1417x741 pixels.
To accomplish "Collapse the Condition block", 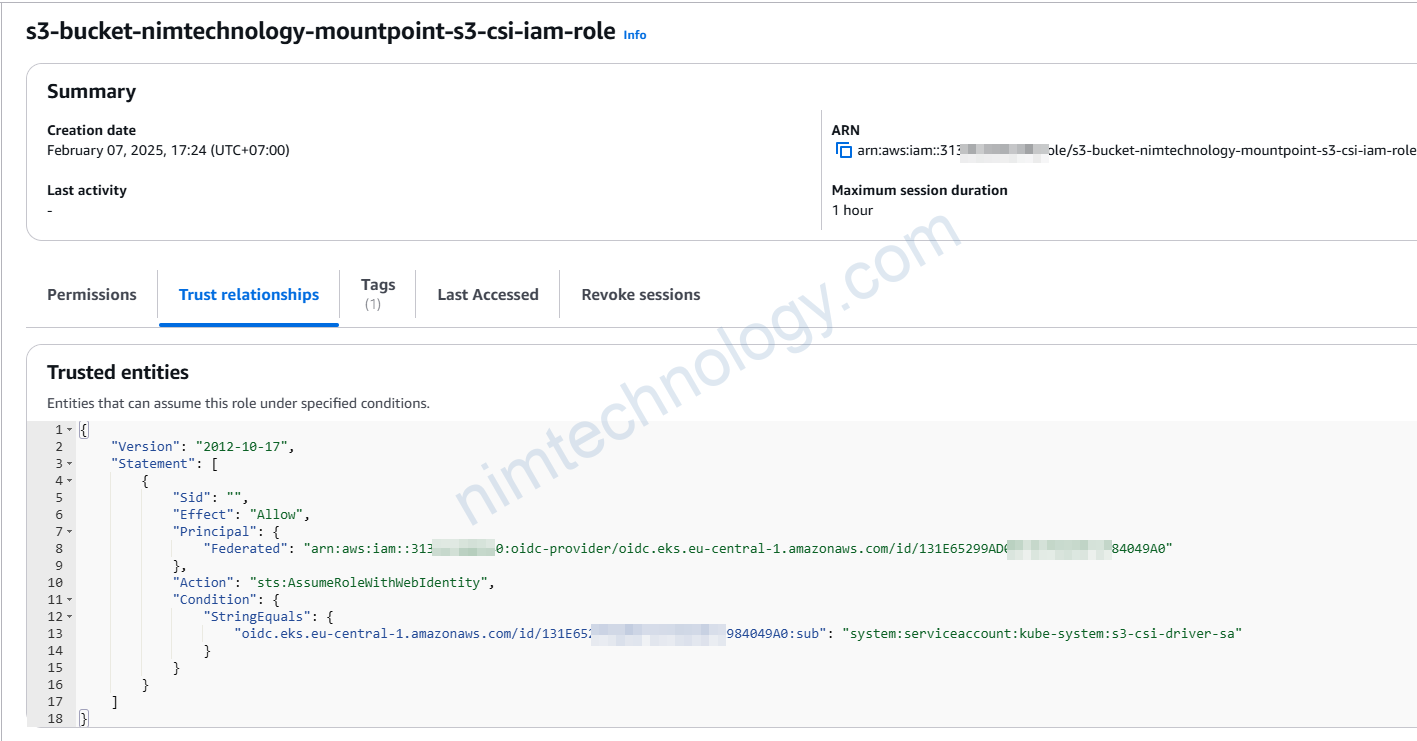I will tap(70, 600).
